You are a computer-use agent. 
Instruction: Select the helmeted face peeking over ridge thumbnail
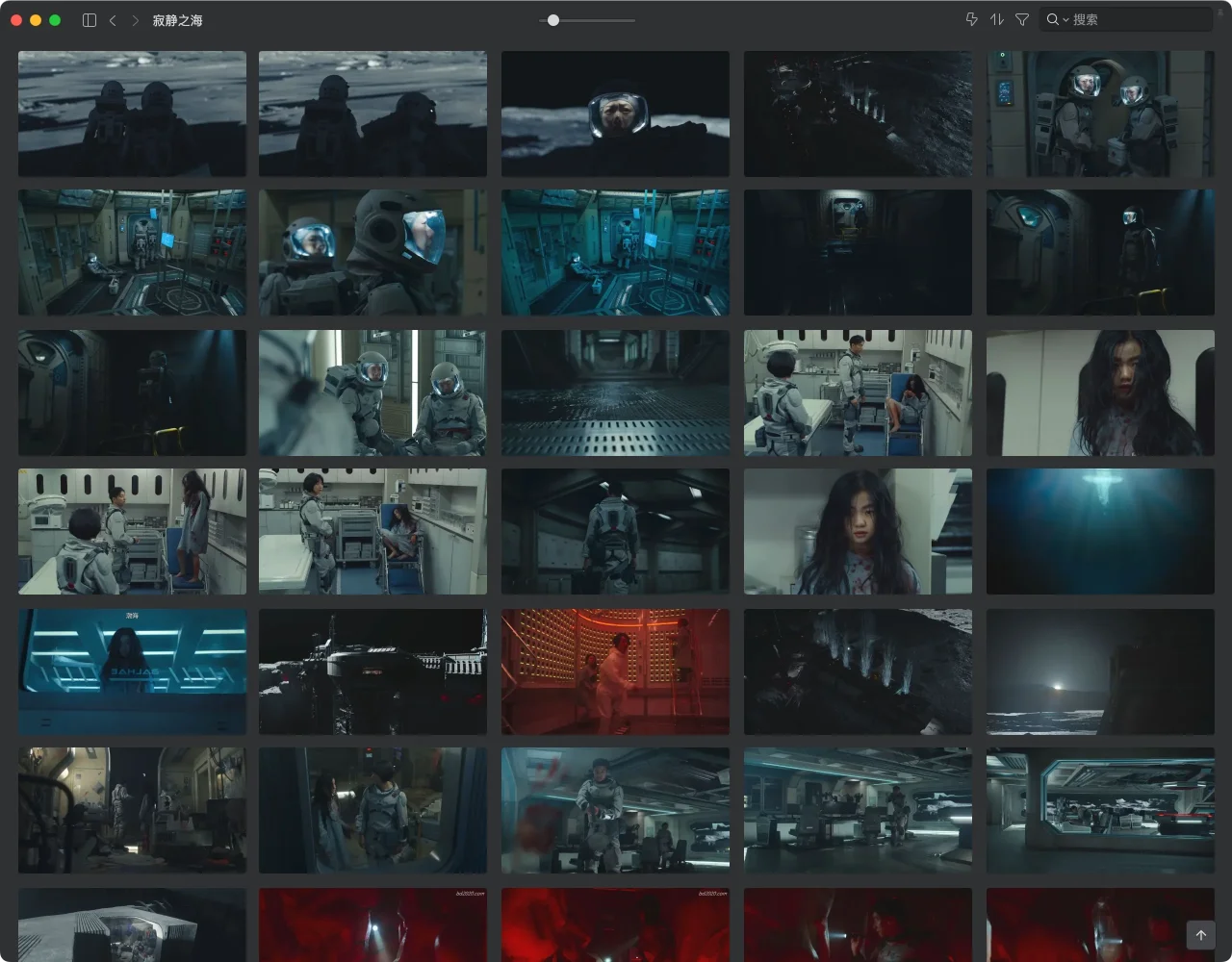click(615, 114)
